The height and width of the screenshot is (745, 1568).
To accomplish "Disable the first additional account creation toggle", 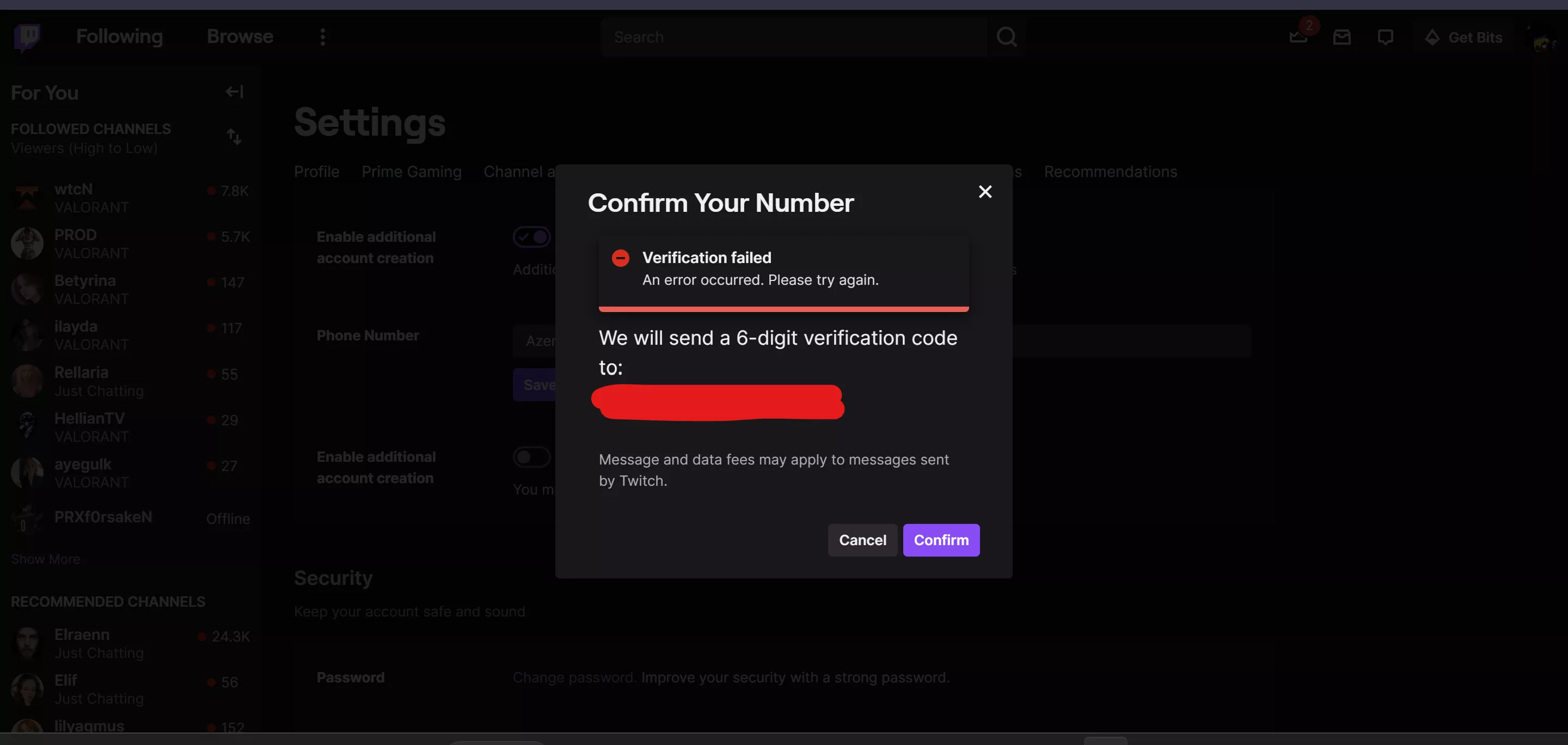I will click(531, 237).
